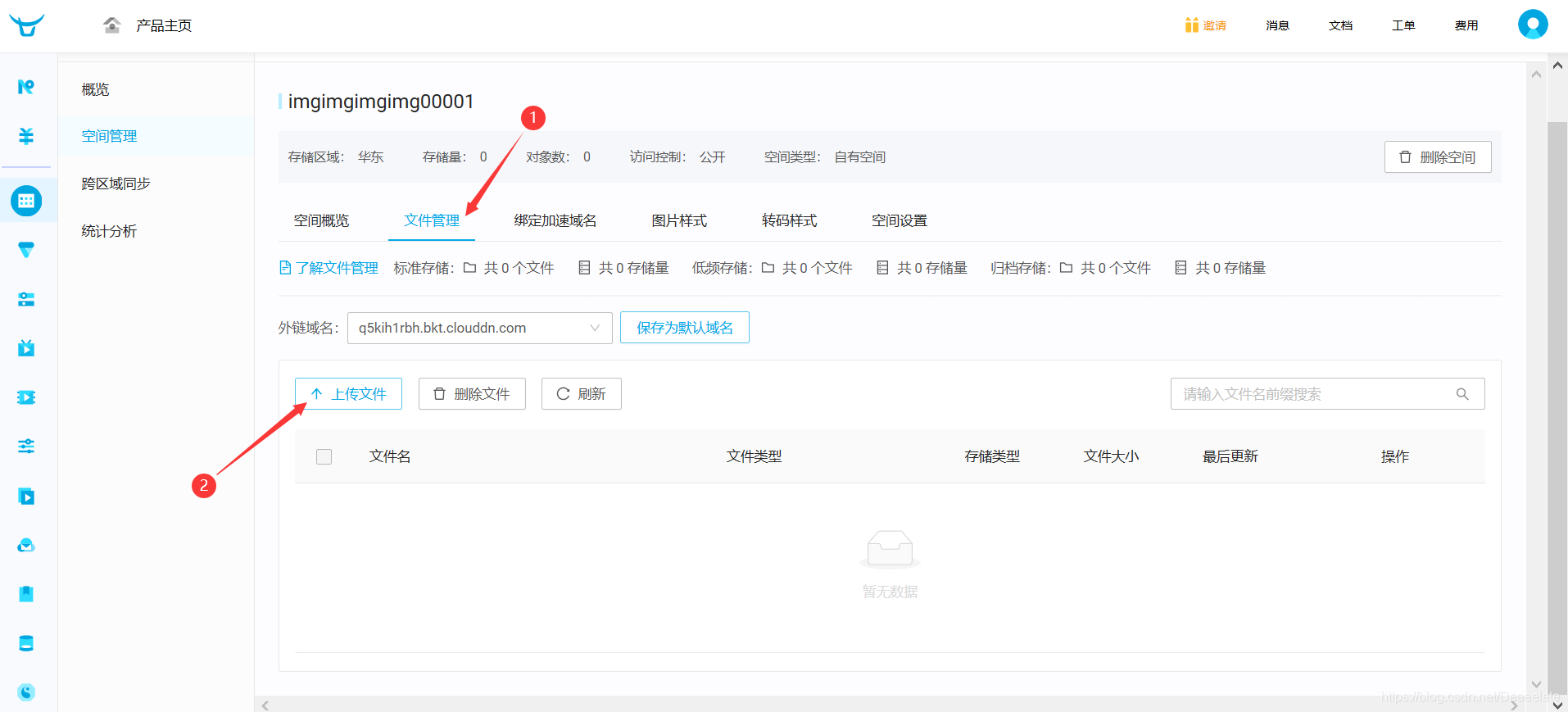Switch to the 转码样式 tab
Viewport: 1568px width, 712px height.
pos(790,220)
